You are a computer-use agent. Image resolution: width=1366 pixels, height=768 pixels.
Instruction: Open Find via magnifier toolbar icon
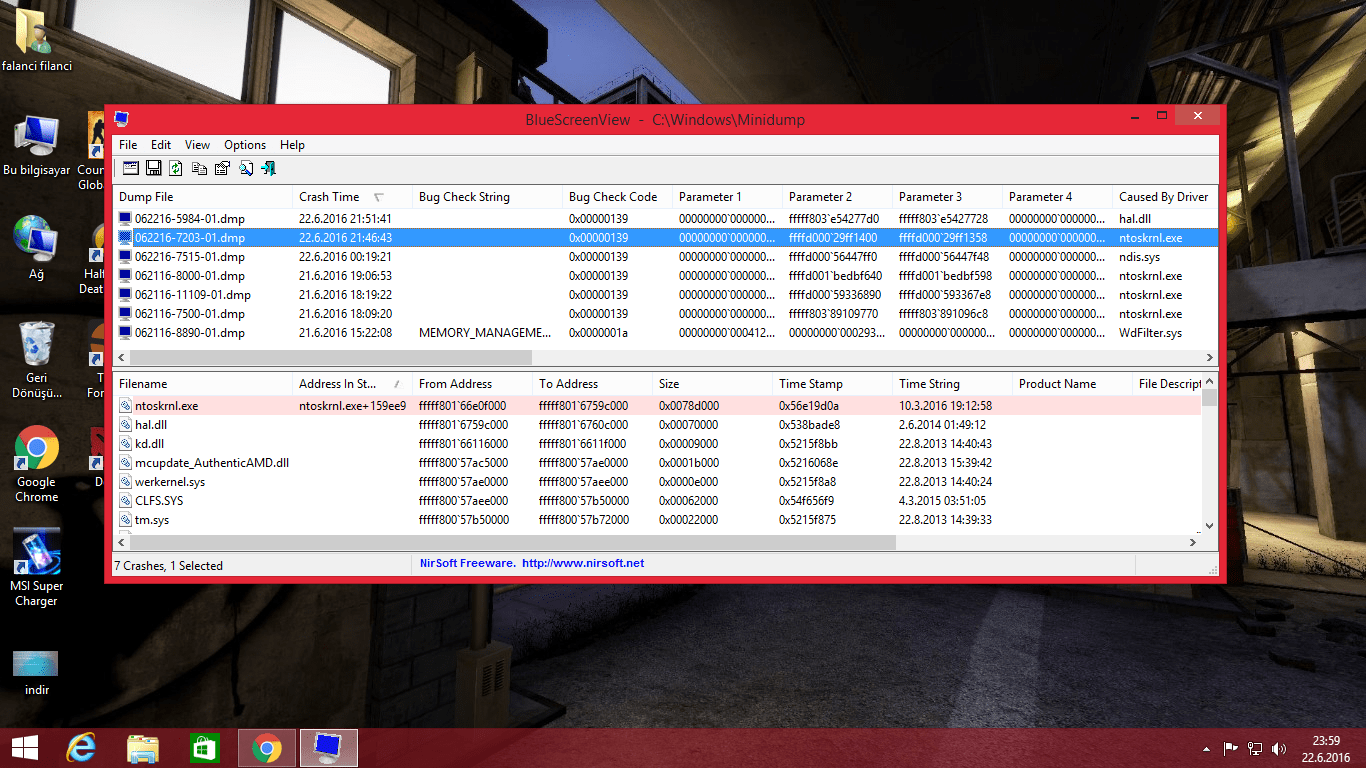pyautogui.click(x=245, y=168)
